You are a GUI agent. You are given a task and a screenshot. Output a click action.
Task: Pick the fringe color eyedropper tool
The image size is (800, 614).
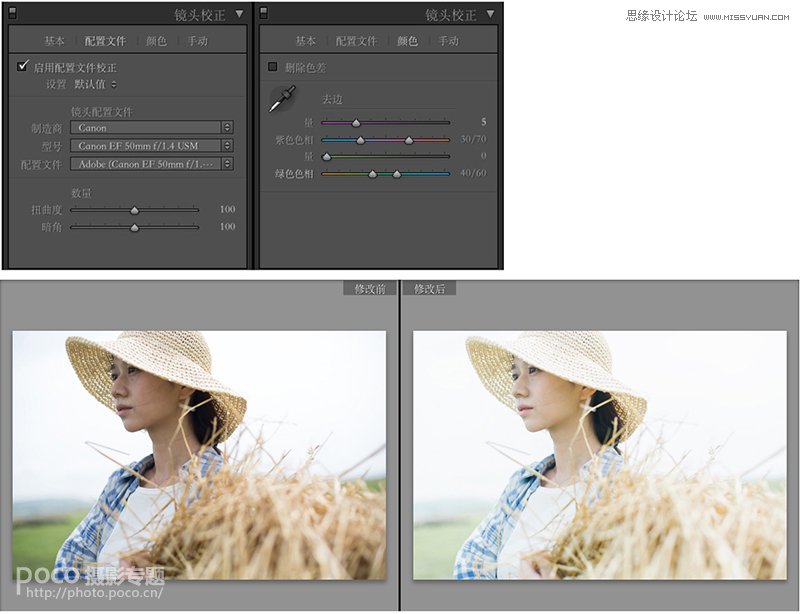(282, 100)
